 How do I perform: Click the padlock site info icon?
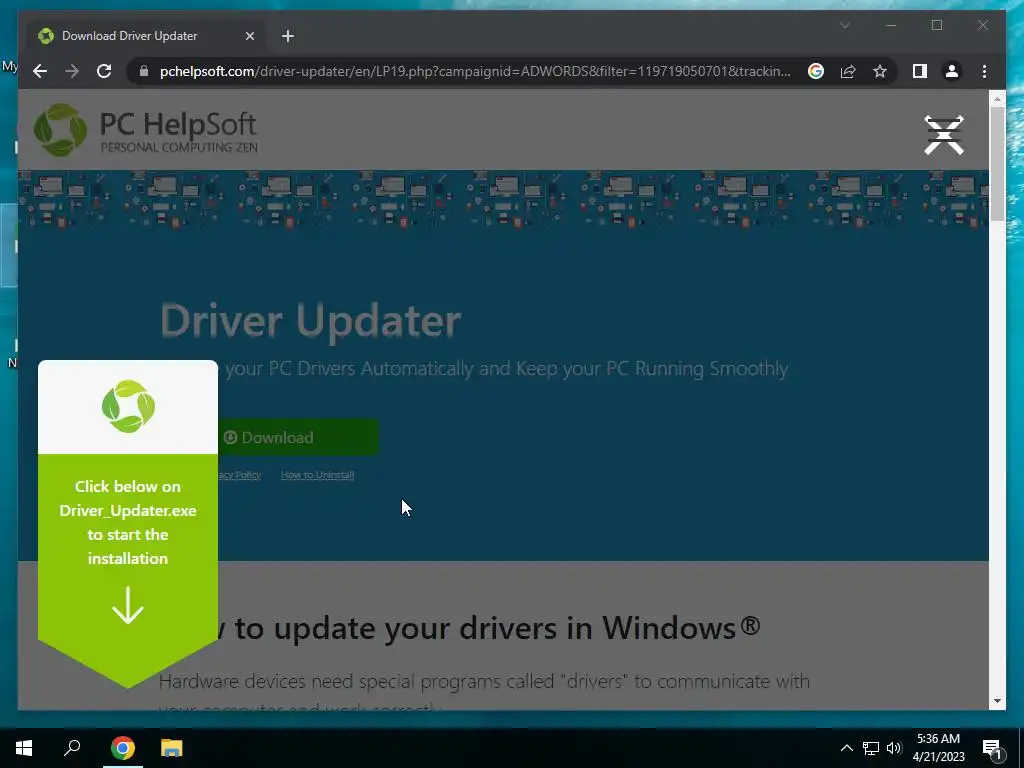144,71
